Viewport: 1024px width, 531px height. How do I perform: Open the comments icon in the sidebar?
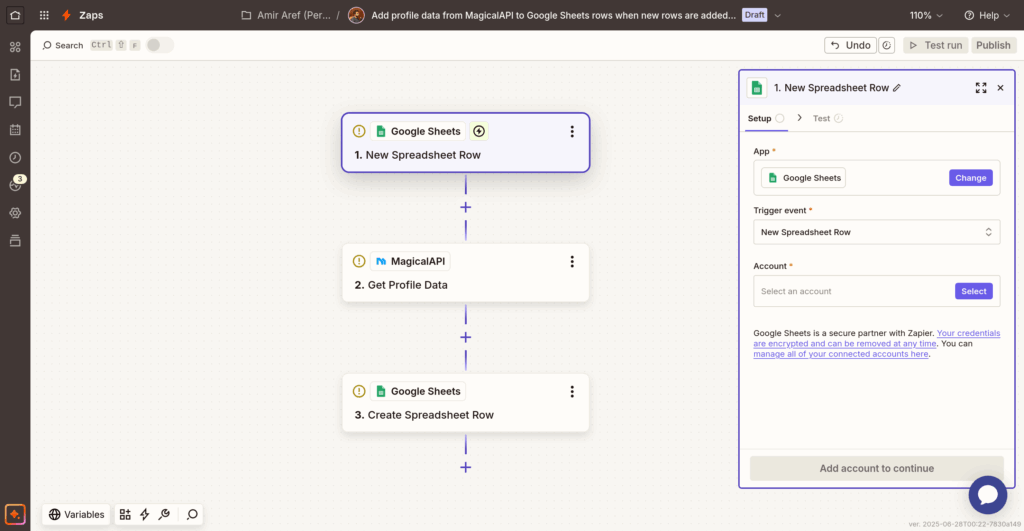coord(15,102)
